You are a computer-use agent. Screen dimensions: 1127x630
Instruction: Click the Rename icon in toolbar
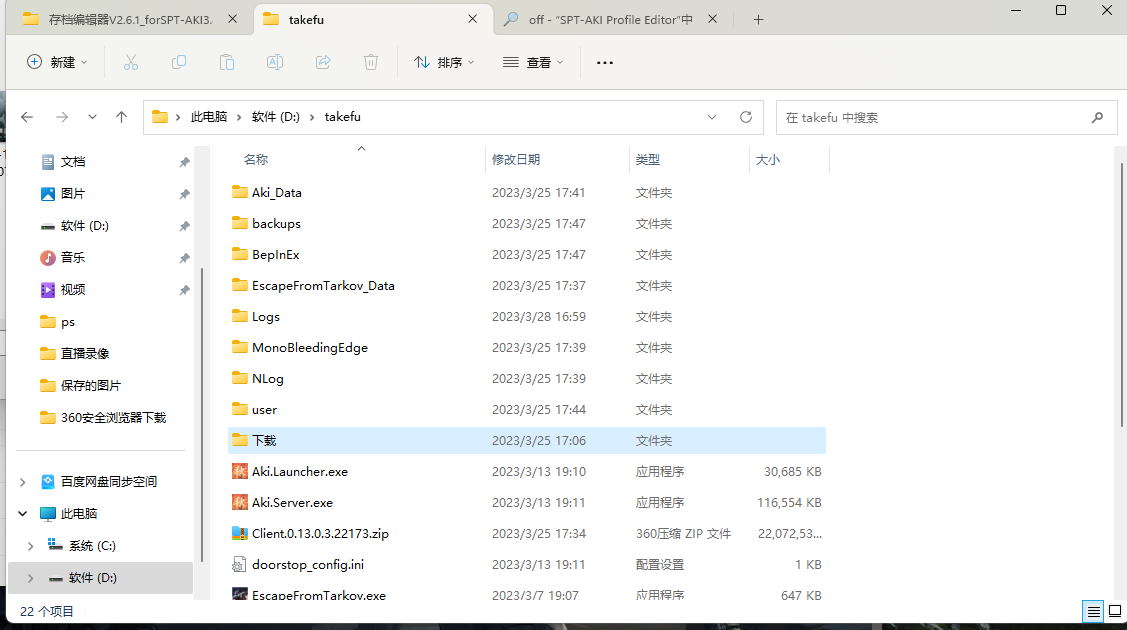275,62
